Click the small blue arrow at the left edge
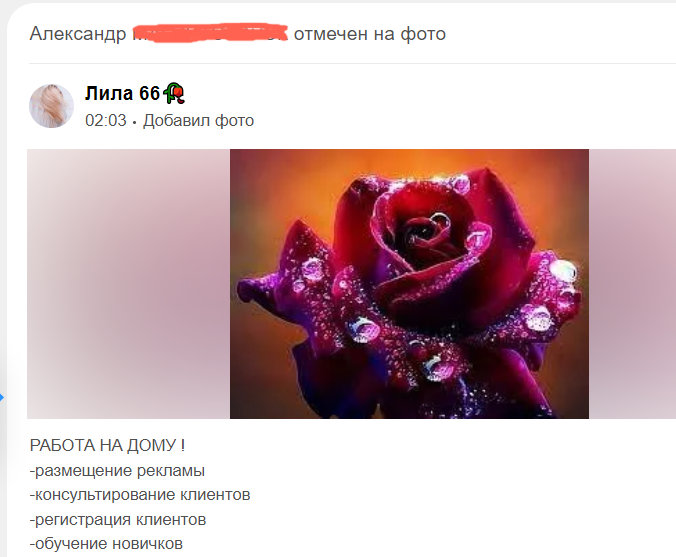The image size is (676, 557). coord(2,397)
